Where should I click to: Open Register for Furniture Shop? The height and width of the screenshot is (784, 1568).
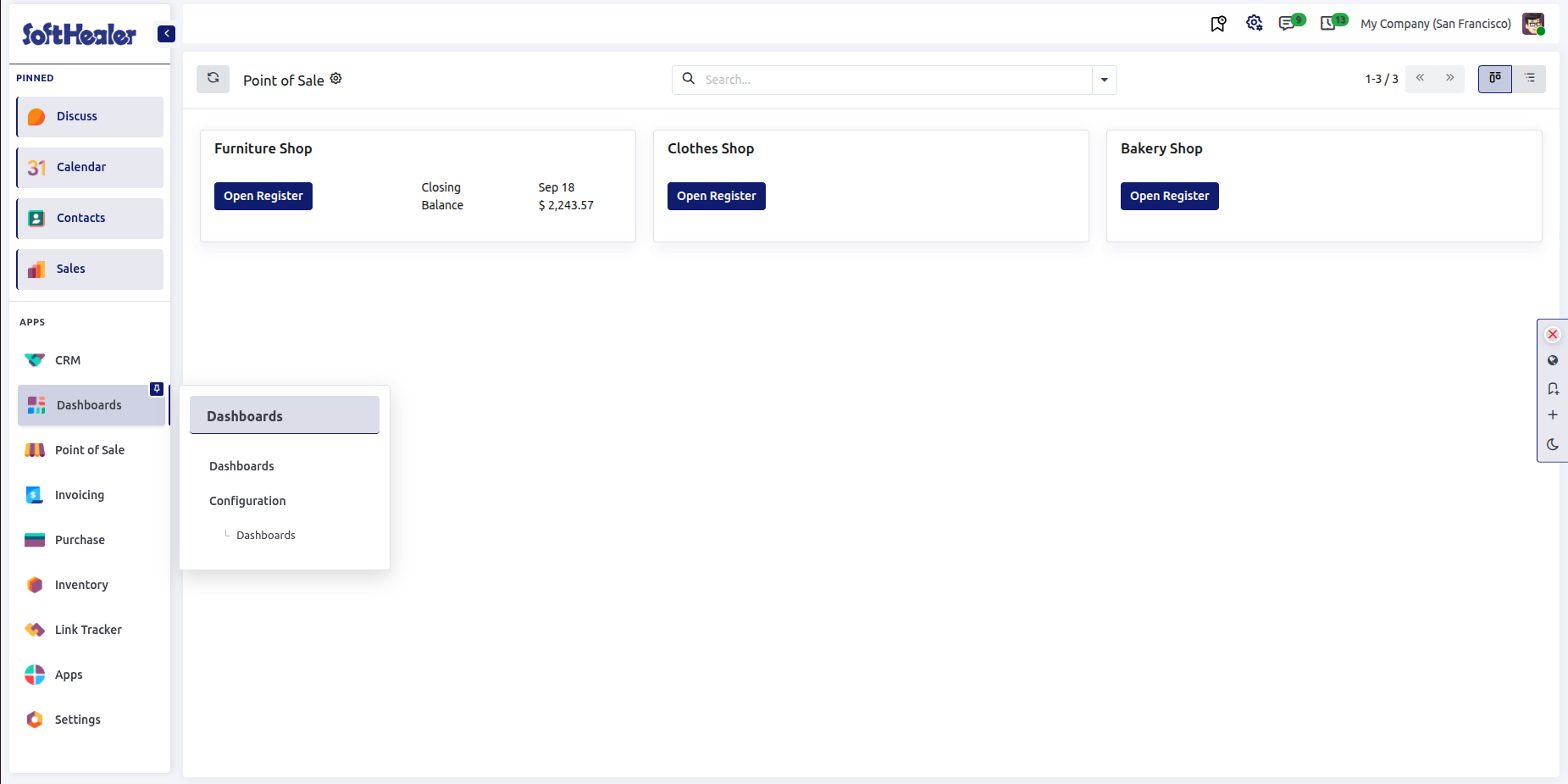click(263, 196)
